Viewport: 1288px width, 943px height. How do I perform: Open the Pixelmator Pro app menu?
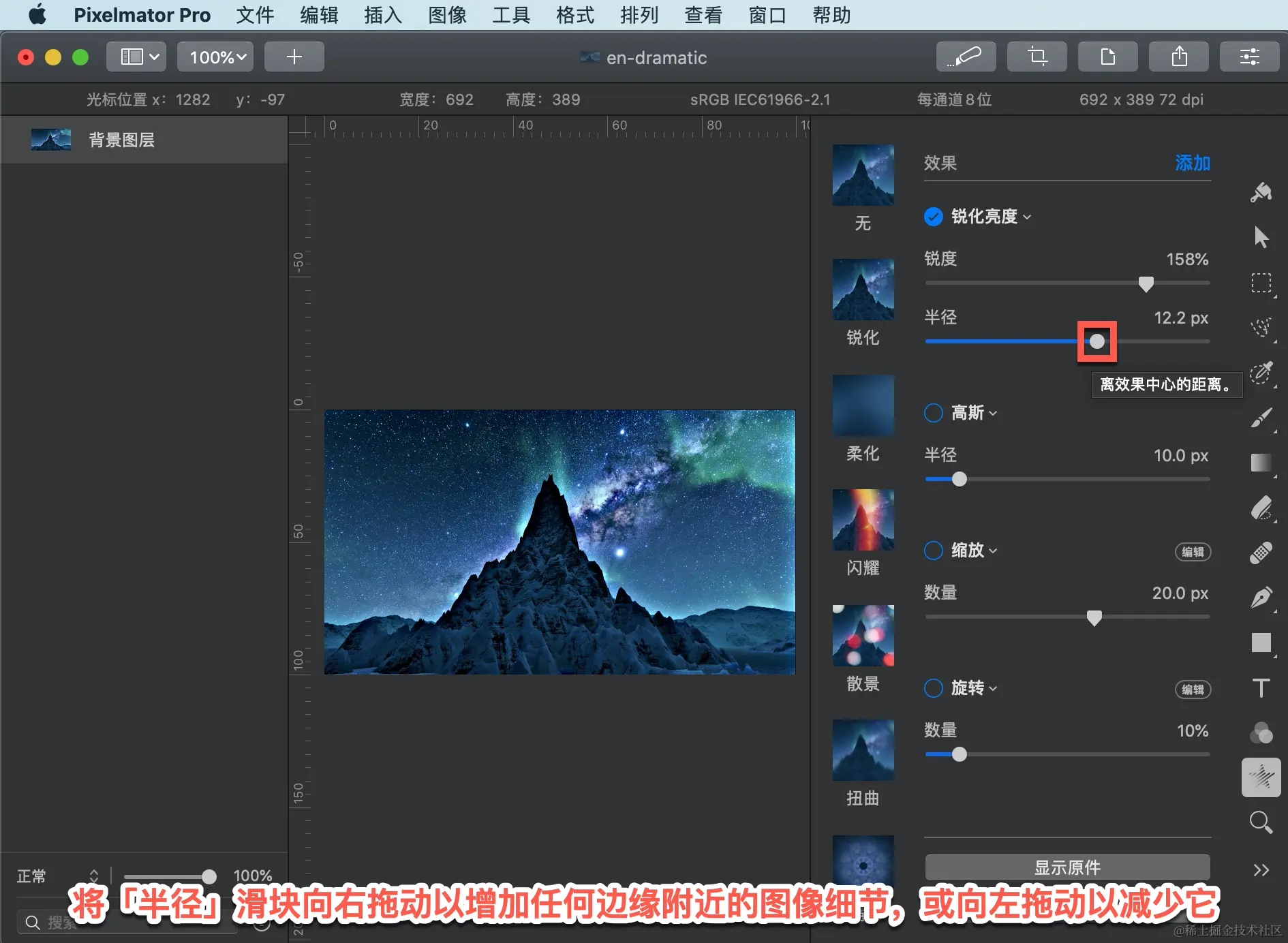(142, 15)
